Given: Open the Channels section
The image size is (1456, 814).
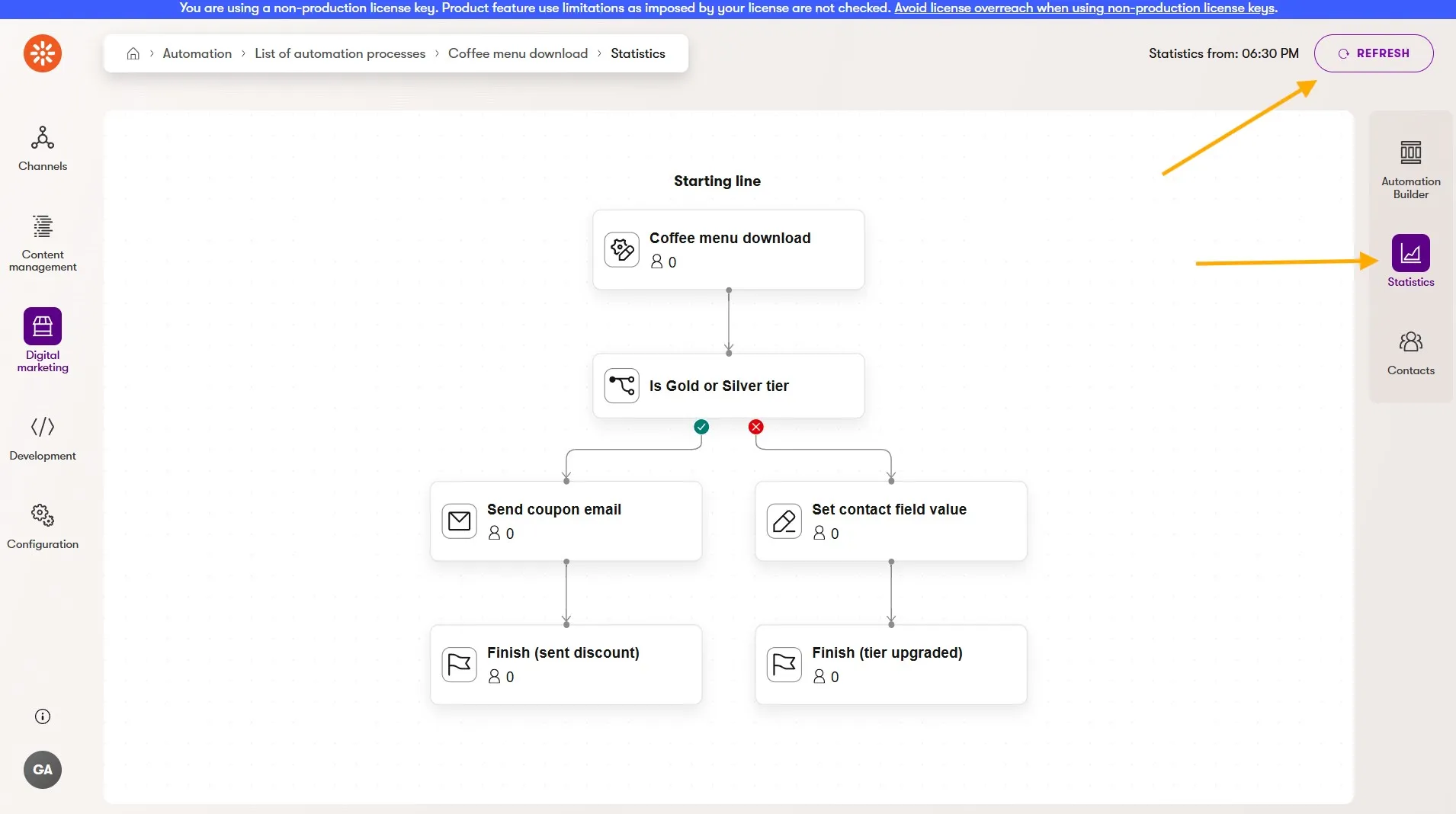Looking at the screenshot, I should point(43,149).
